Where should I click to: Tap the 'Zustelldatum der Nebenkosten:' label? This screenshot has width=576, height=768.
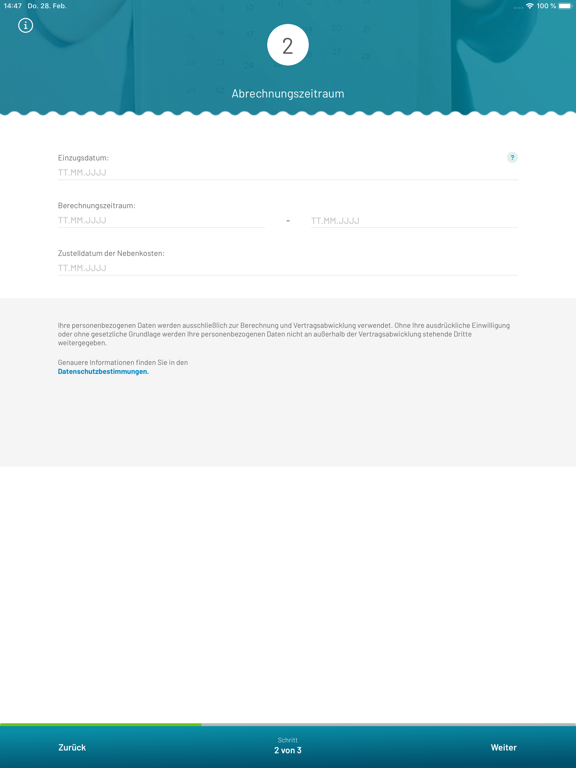pos(111,253)
